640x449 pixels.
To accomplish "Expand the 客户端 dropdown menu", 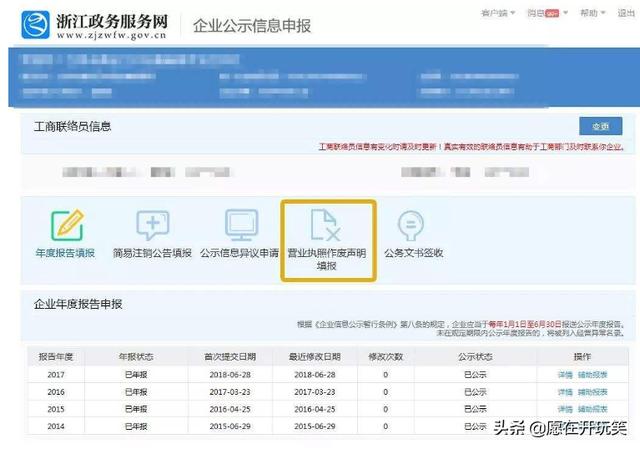I will coord(497,13).
